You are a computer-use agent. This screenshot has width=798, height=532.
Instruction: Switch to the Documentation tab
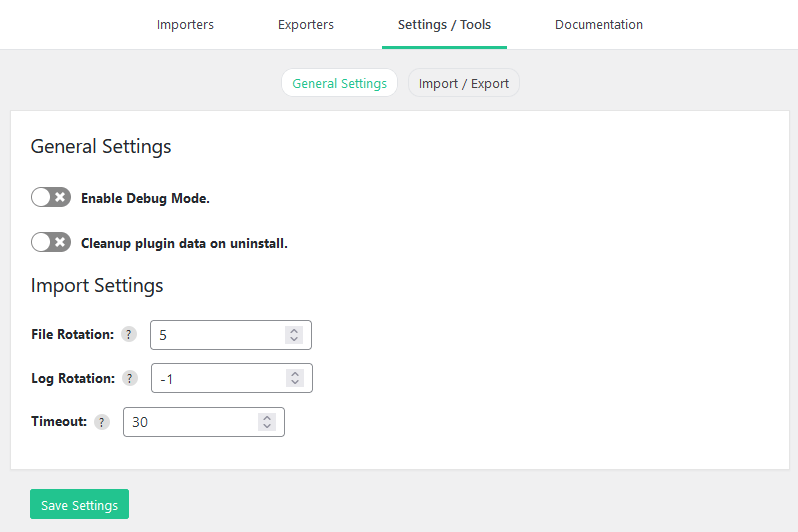point(599,24)
